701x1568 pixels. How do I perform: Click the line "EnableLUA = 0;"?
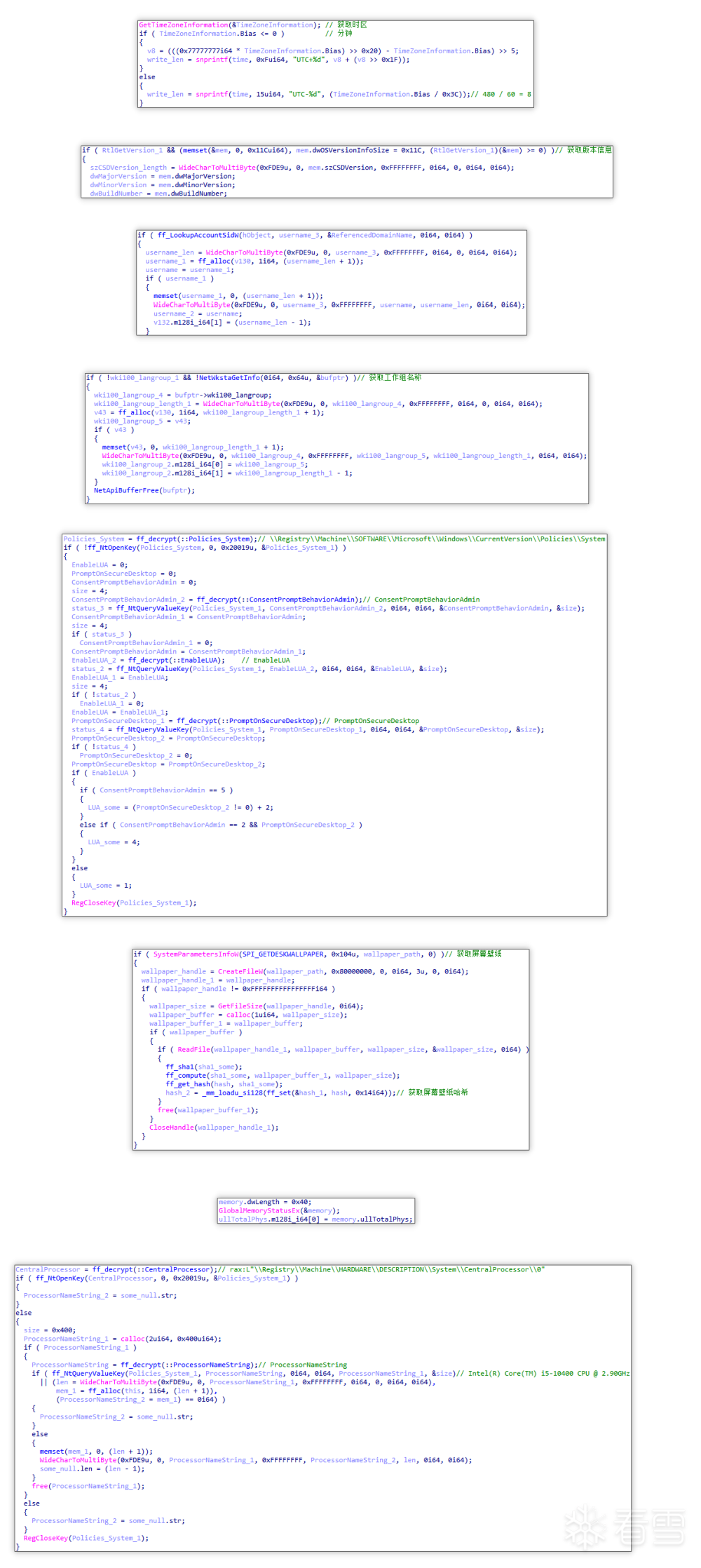[100, 565]
